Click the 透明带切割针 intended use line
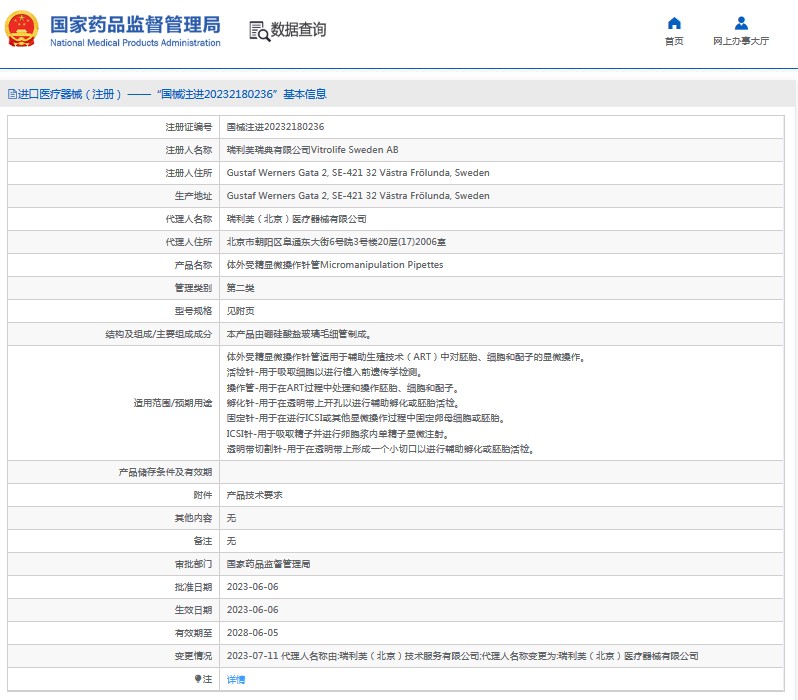Viewport: 798px width, 700px height. pyautogui.click(x=380, y=449)
